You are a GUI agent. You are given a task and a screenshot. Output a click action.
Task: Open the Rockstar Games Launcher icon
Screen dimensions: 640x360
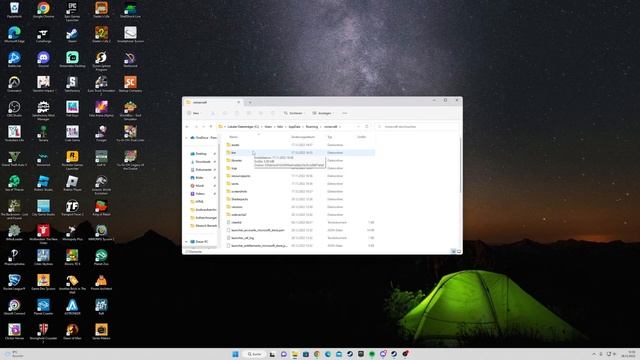pos(72,160)
